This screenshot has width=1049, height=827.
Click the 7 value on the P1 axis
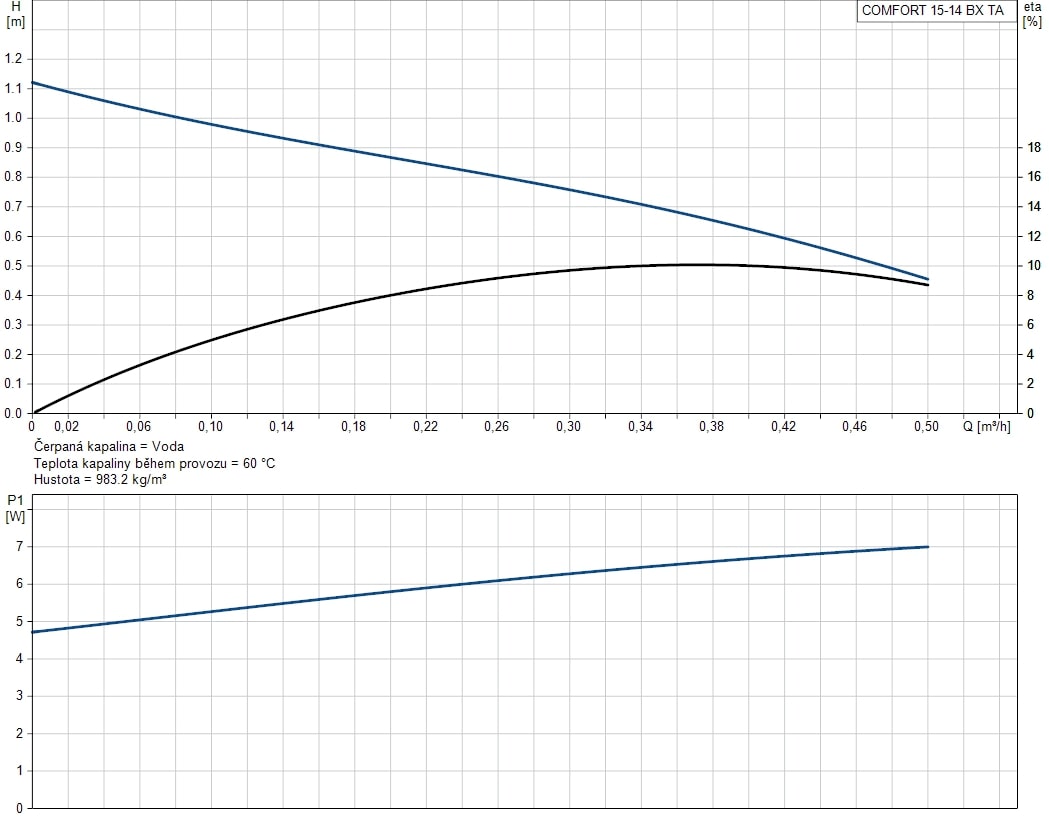pos(17,547)
